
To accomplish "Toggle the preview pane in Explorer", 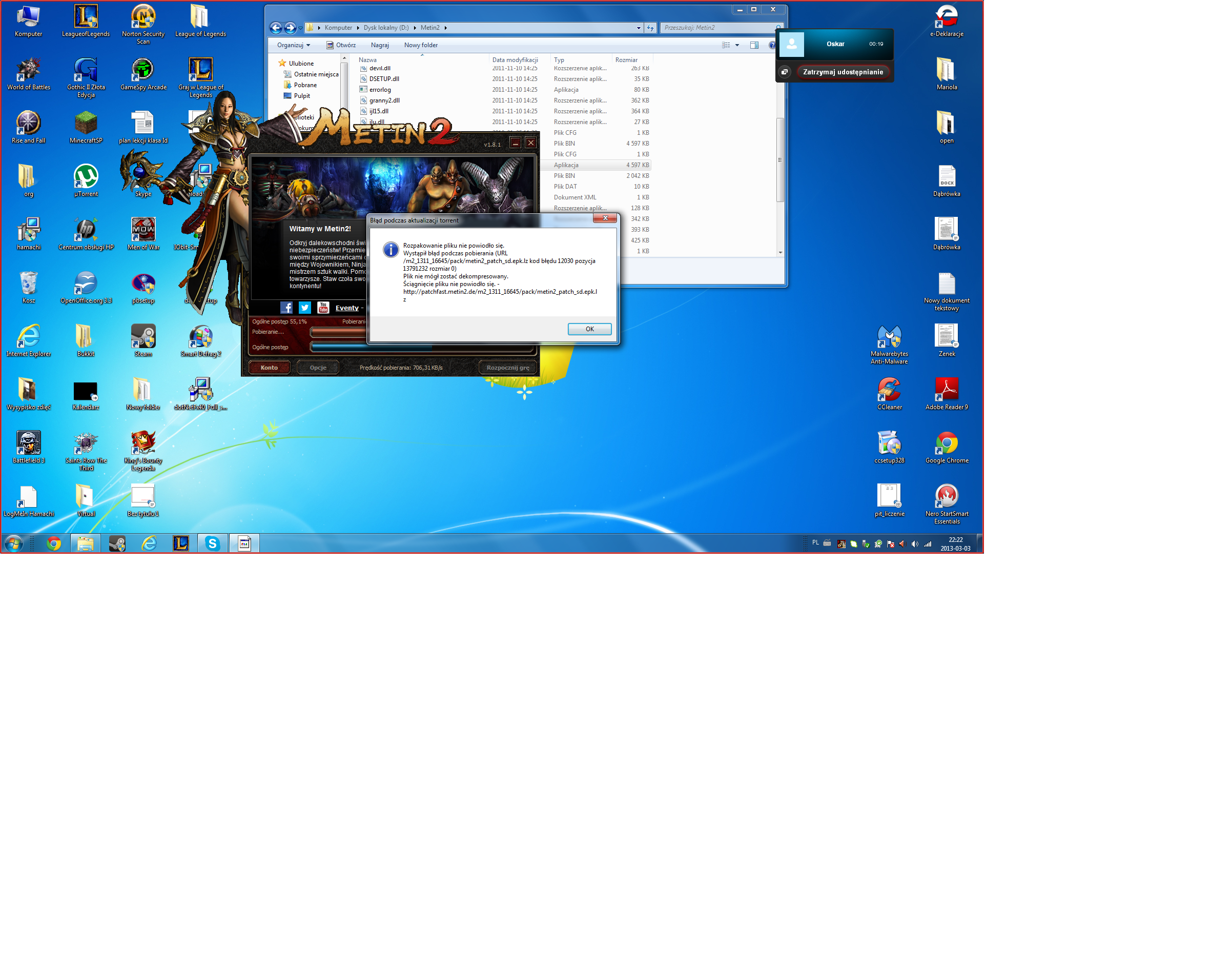I will pyautogui.click(x=754, y=46).
